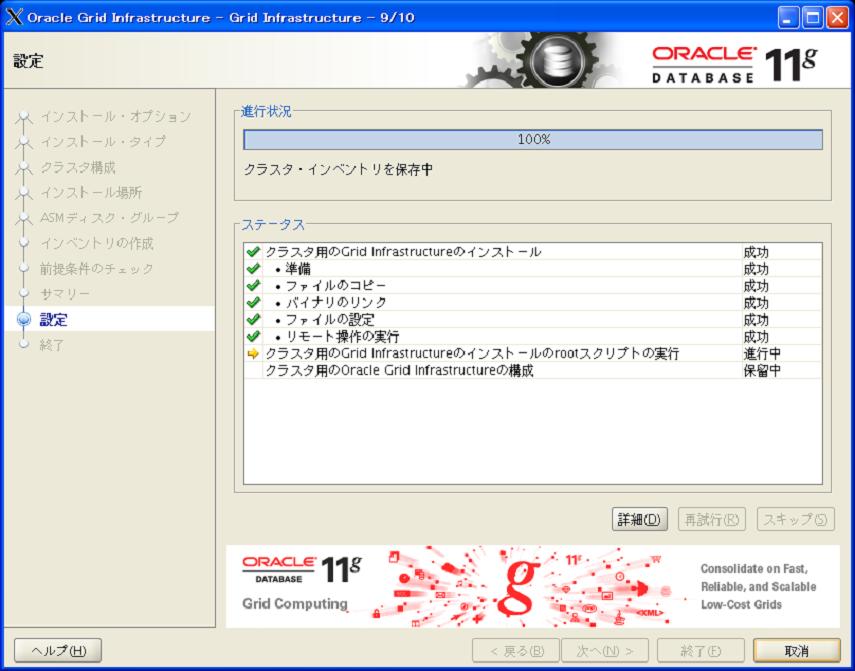Click the 次へ(N) next button
The width and height of the screenshot is (855, 671).
[x=605, y=650]
